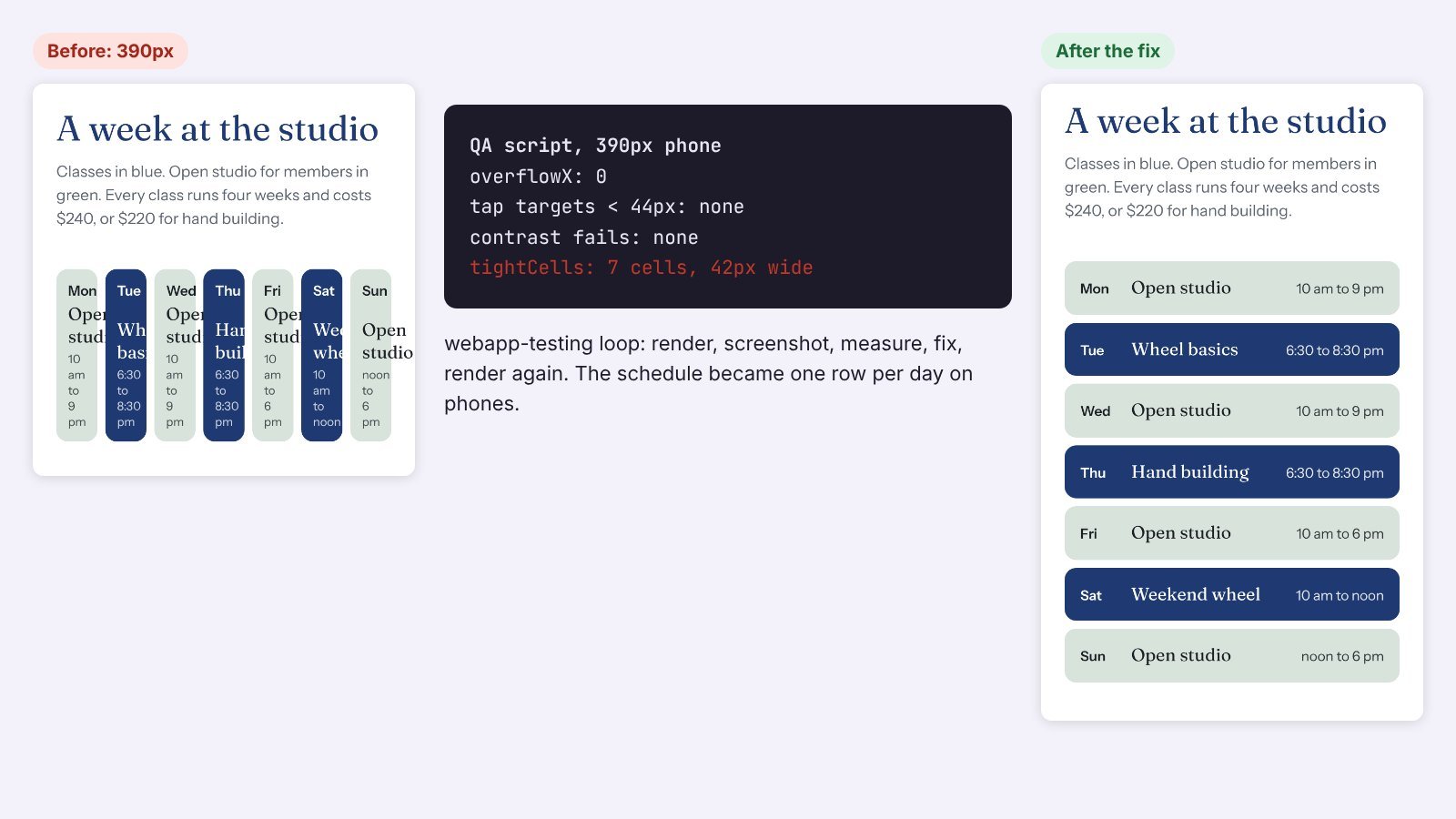Select the Tue Wheel basics row
1456x819 pixels.
point(1232,349)
